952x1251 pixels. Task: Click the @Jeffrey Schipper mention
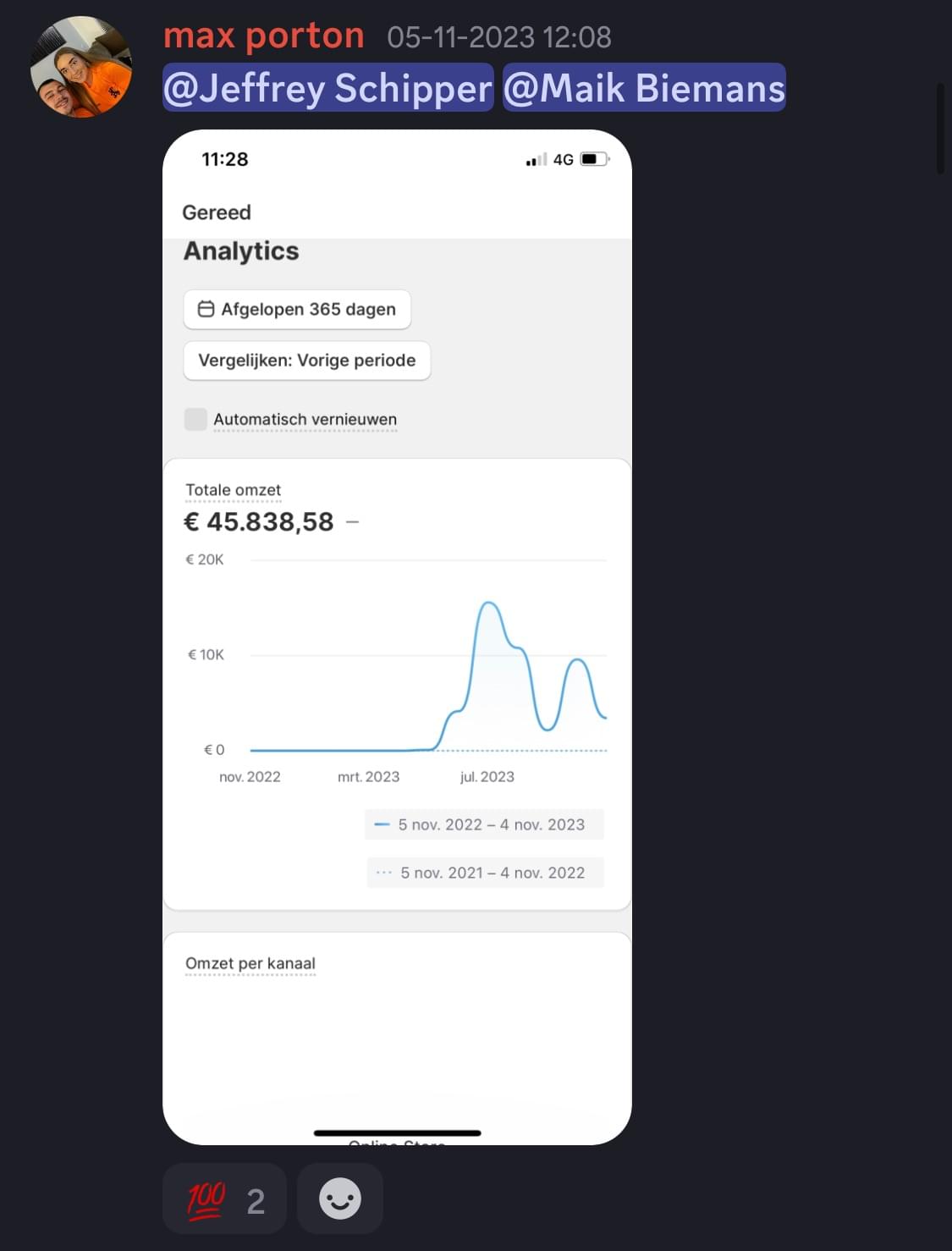(327, 88)
